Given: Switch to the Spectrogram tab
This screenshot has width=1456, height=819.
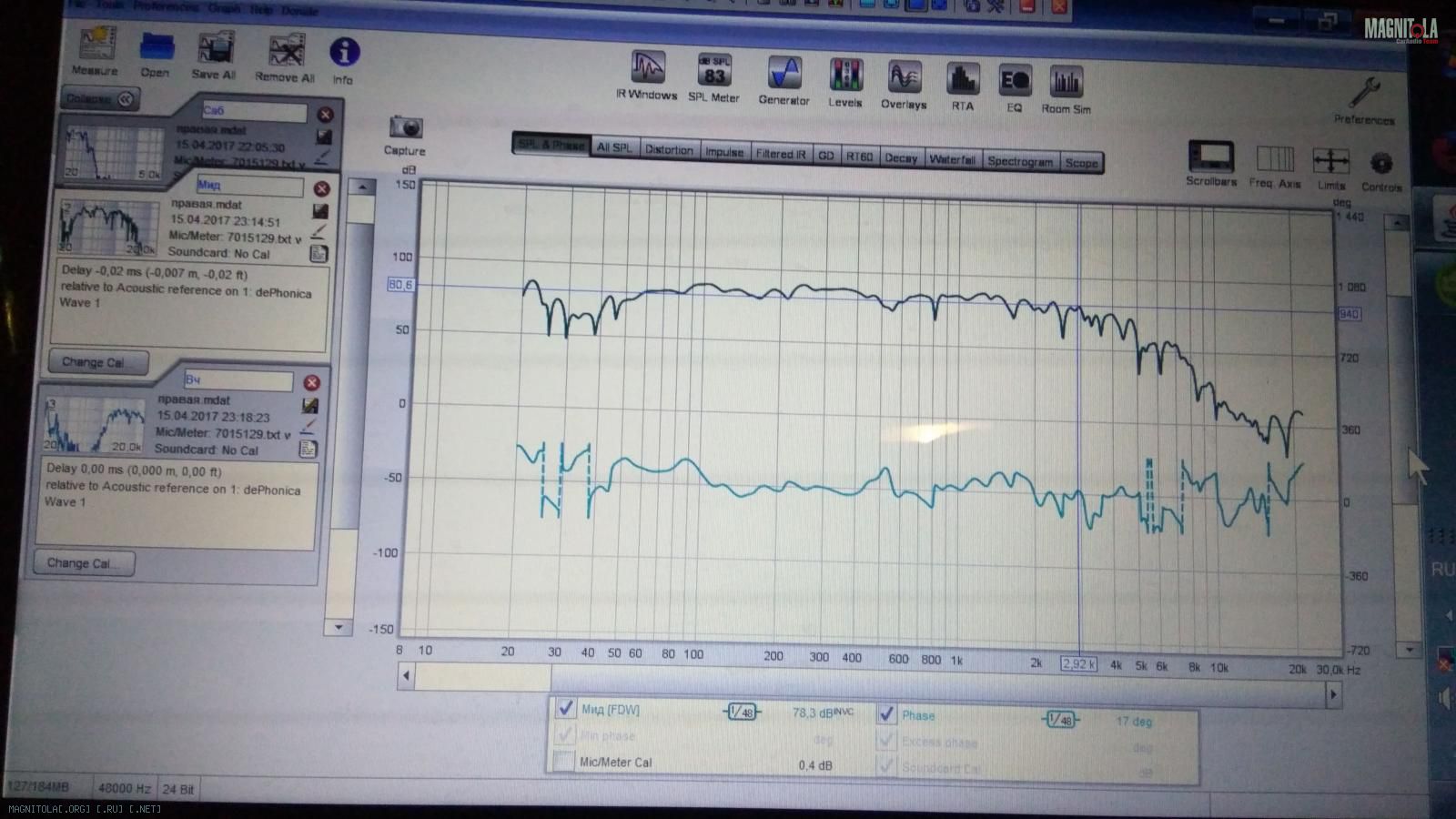Looking at the screenshot, I should pyautogui.click(x=1020, y=161).
